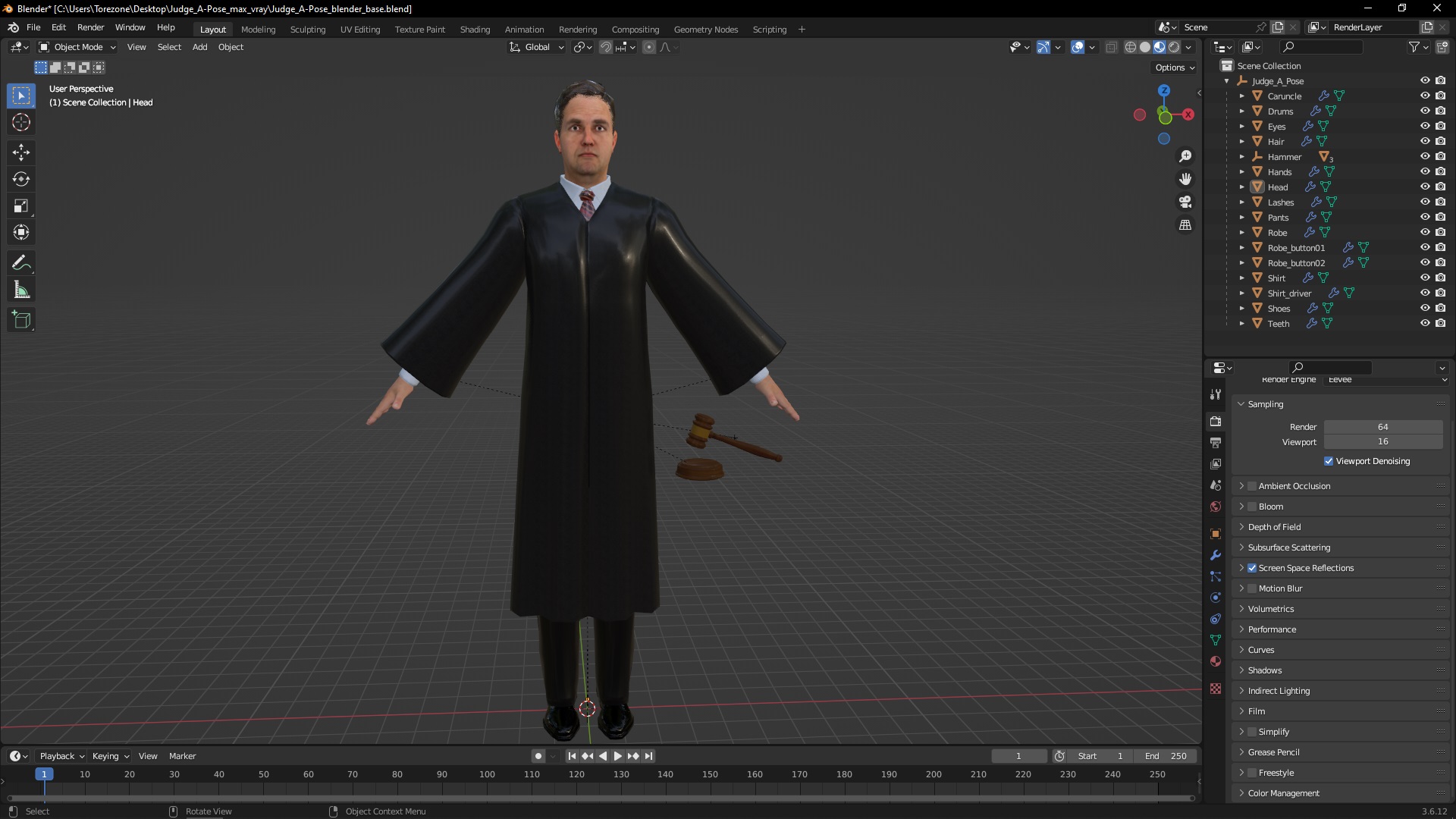Click the End frame field
1456x819 pixels.
point(1166,756)
